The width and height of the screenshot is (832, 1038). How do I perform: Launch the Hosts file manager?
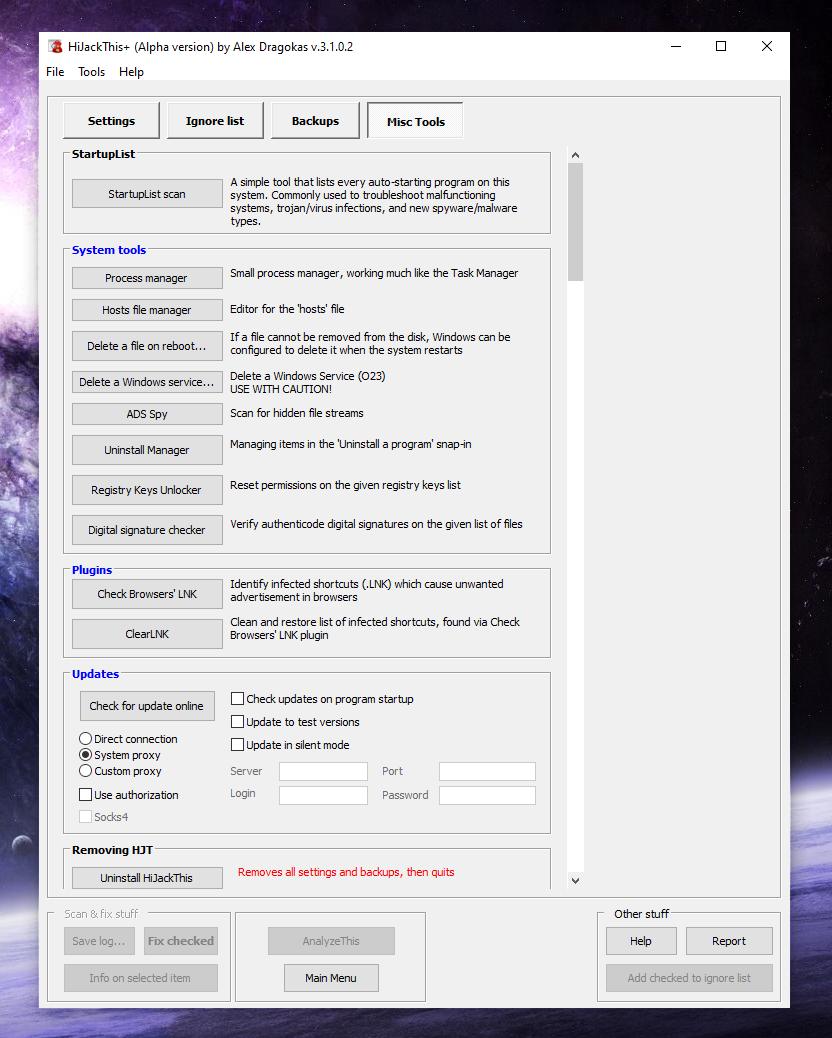147,310
